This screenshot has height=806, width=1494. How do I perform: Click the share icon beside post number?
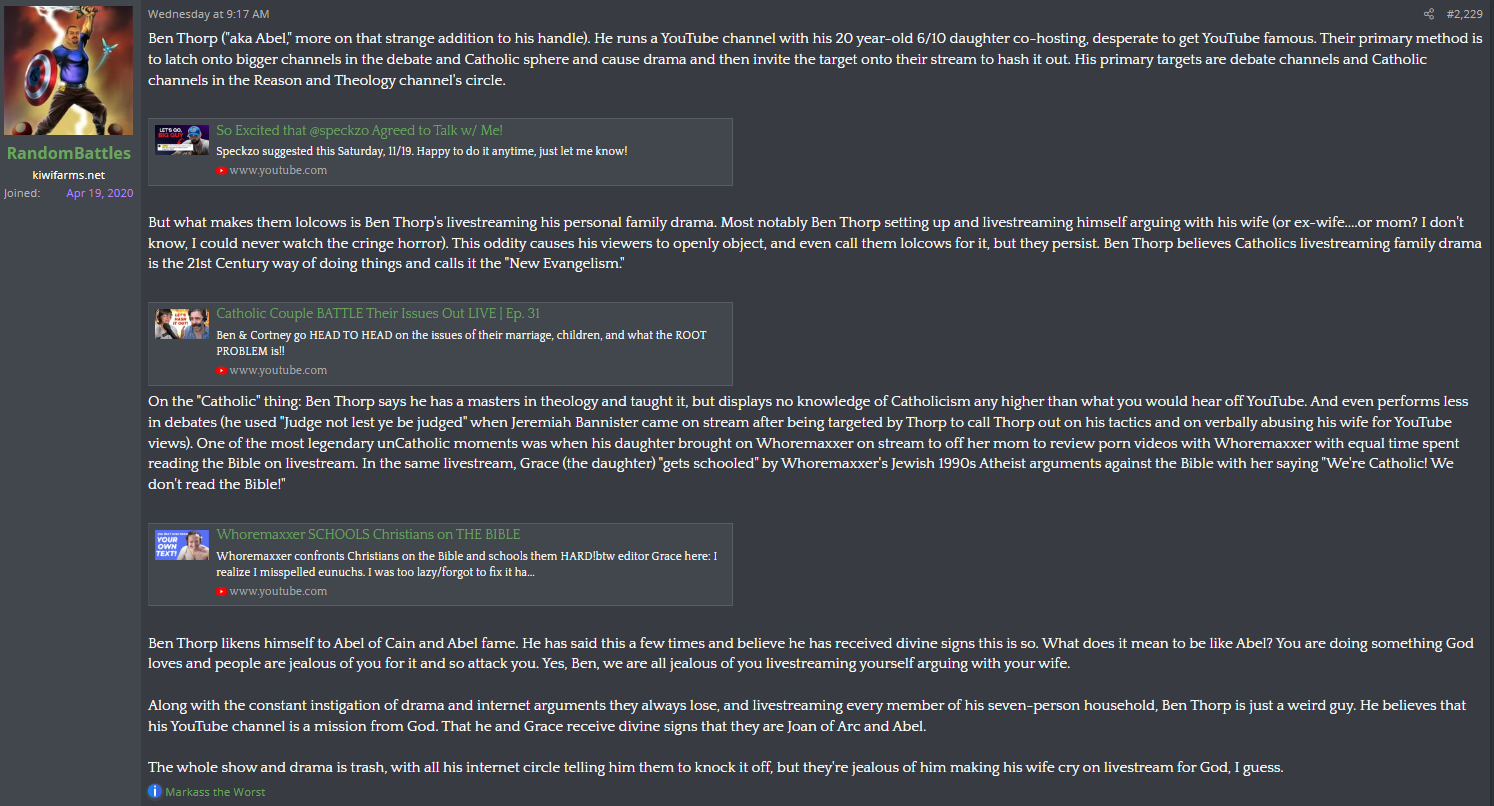1429,14
